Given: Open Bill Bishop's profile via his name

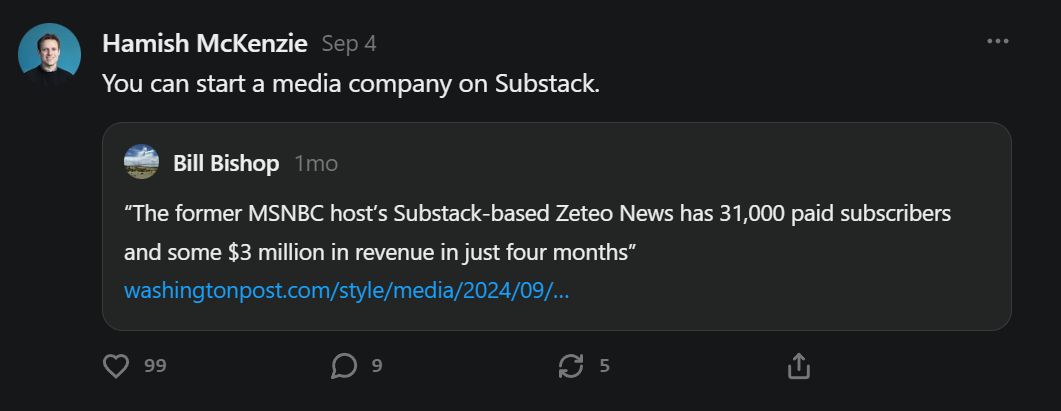Looking at the screenshot, I should pos(226,163).
